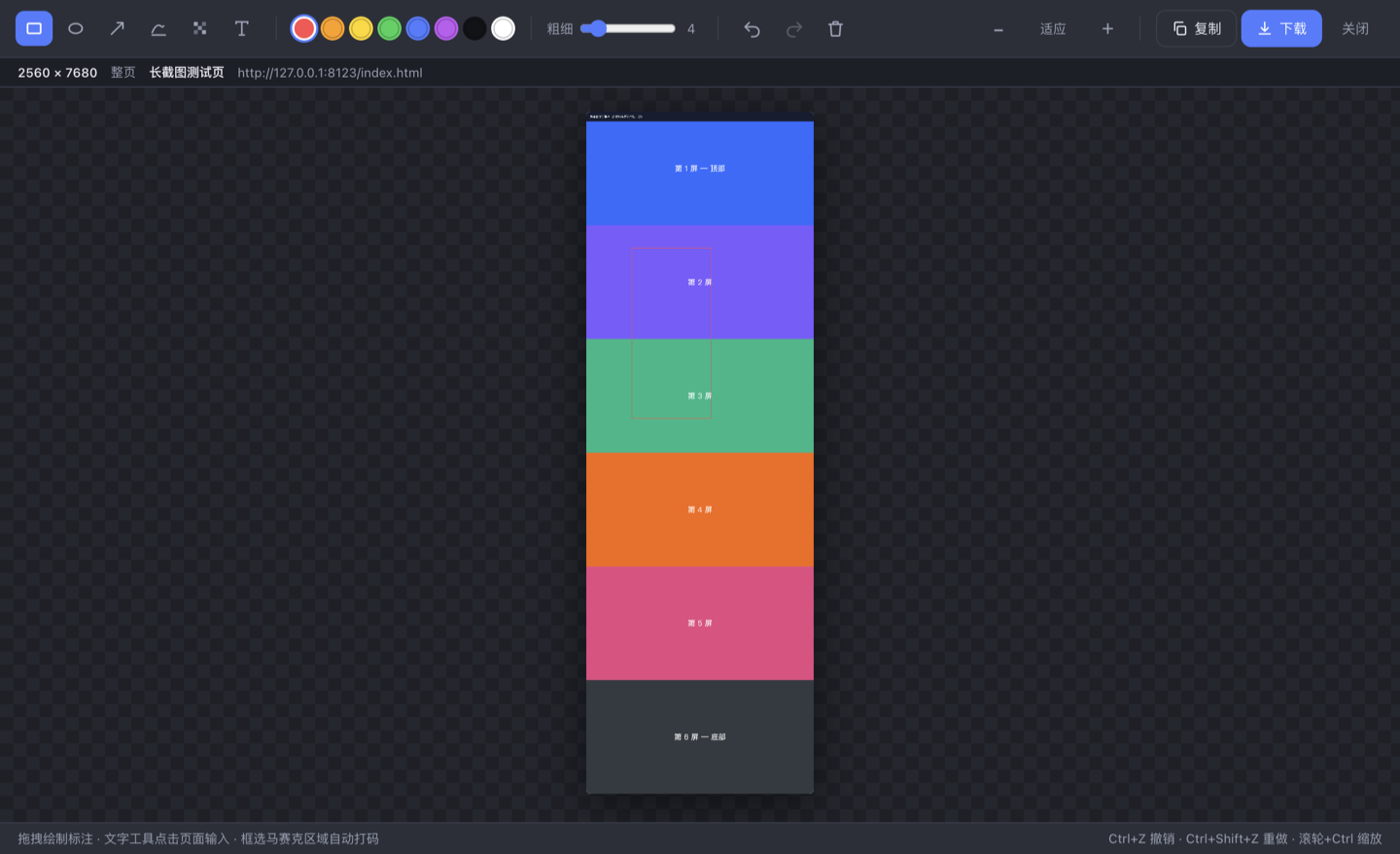Pick the orange color swatch
The width and height of the screenshot is (1400, 854).
pyautogui.click(x=332, y=29)
